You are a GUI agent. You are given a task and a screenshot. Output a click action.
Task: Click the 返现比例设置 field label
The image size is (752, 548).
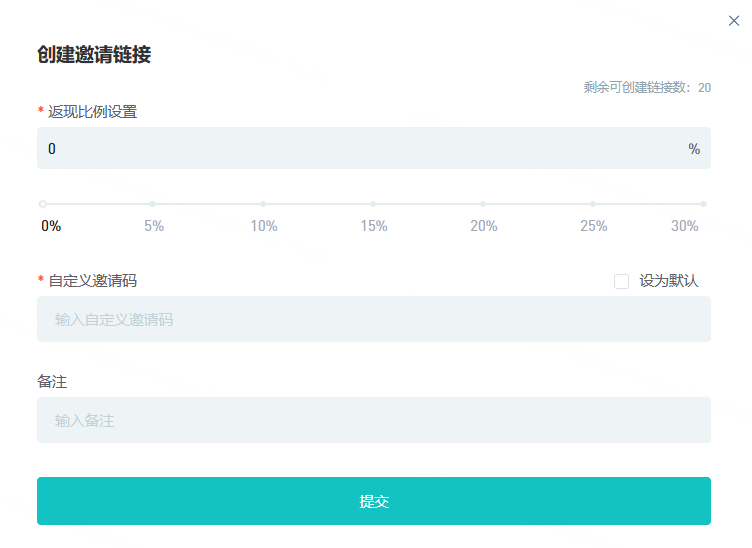point(92,111)
